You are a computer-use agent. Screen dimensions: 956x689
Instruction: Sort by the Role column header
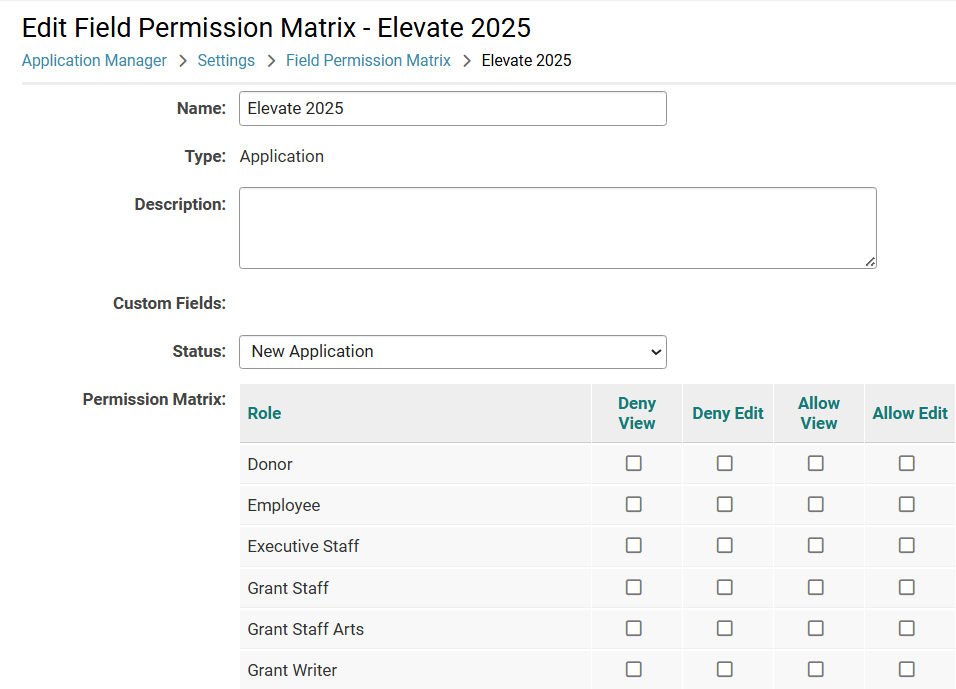[x=264, y=413]
